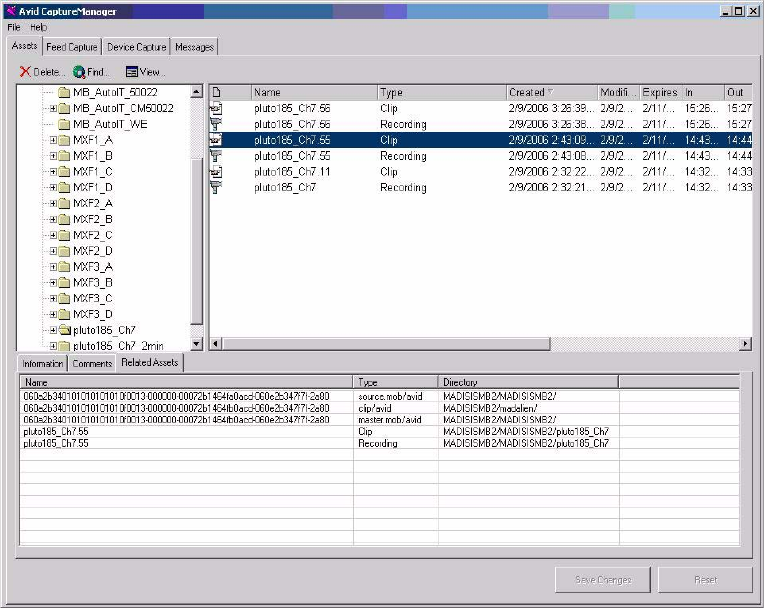This screenshot has height=608, width=764.
Task: Click the recording icon for pluto185_Ch7 Recording
Action: (216, 188)
